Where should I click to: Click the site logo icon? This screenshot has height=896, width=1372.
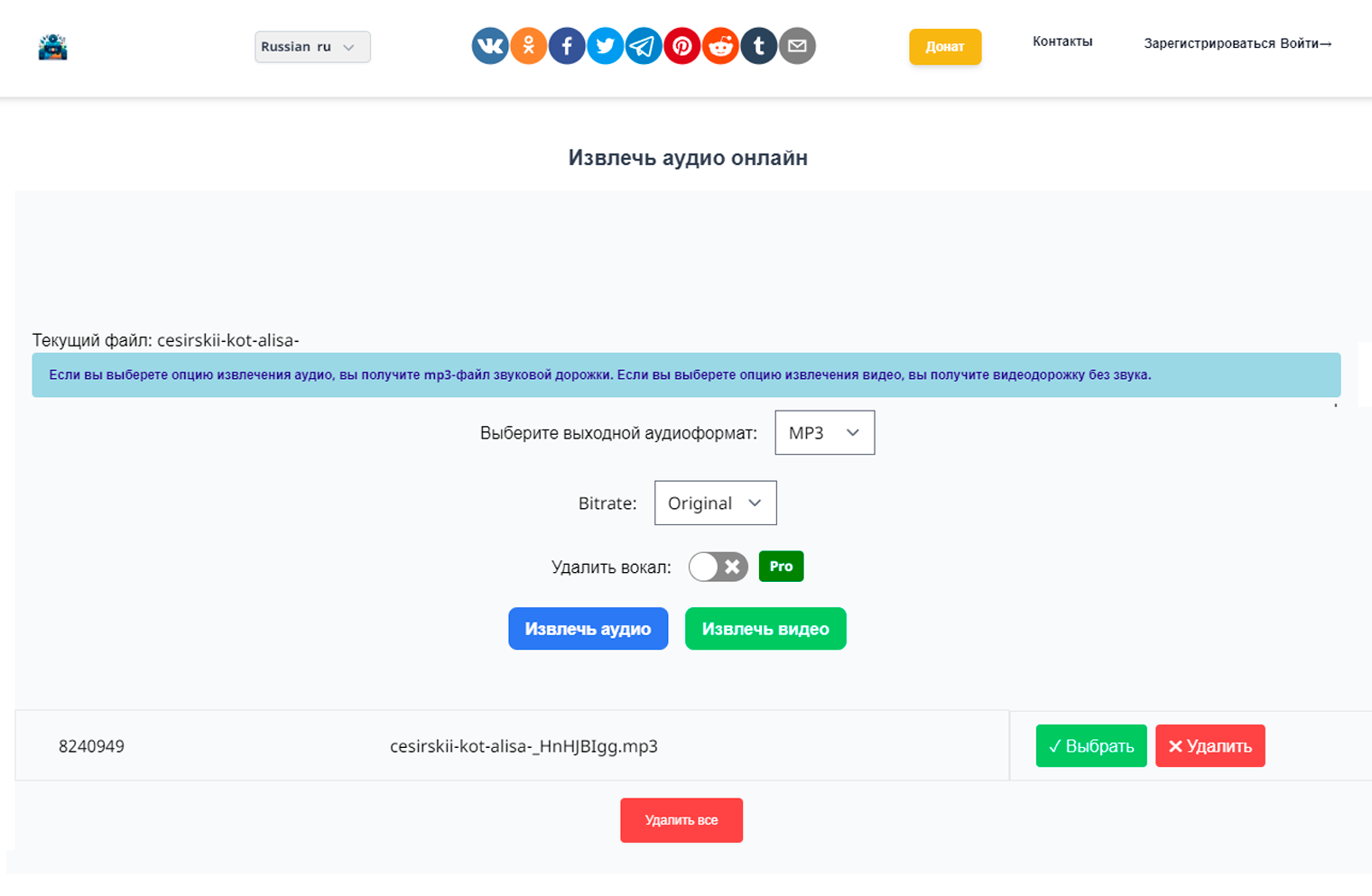(x=52, y=47)
